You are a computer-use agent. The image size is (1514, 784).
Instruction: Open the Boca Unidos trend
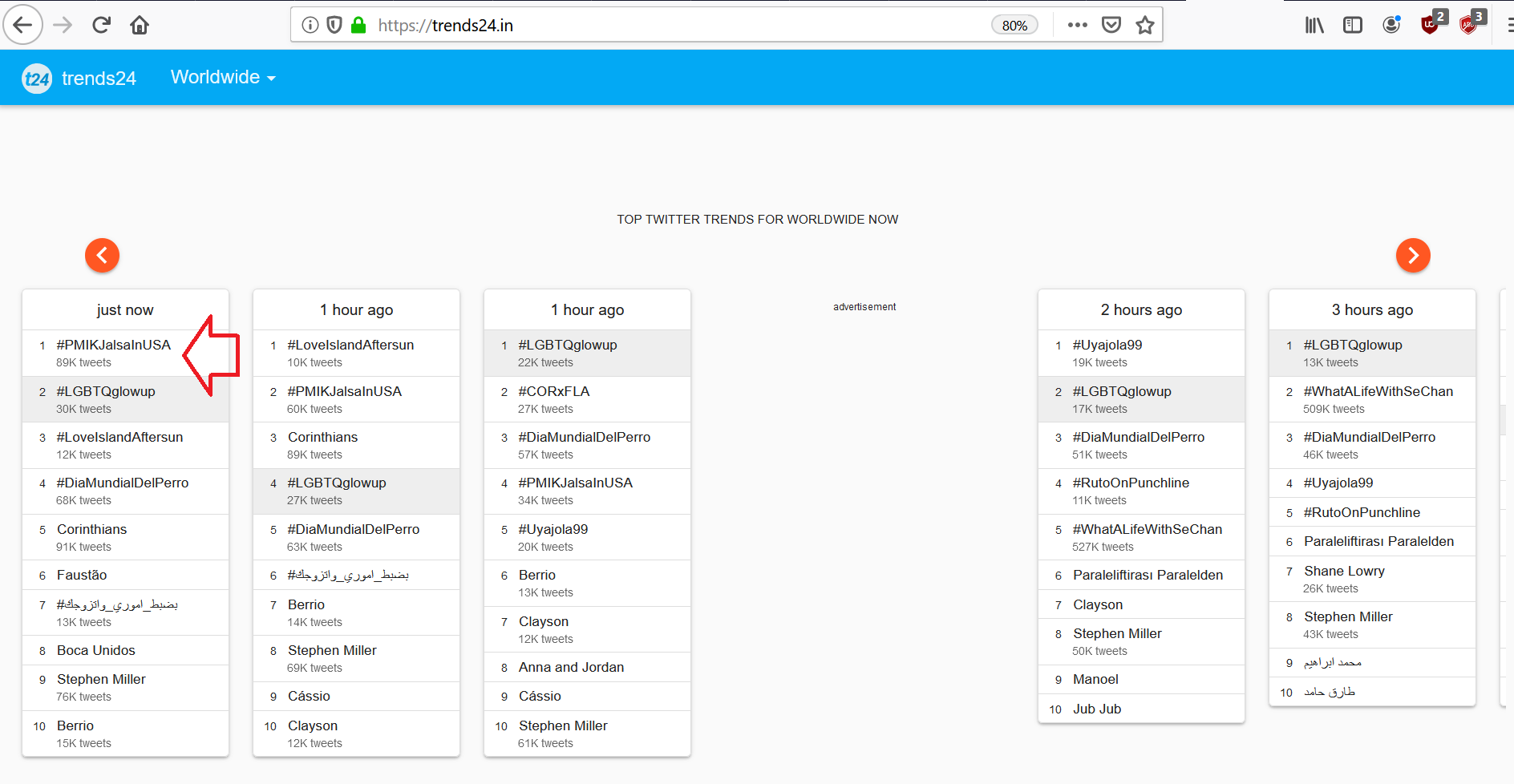pyautogui.click(x=96, y=650)
